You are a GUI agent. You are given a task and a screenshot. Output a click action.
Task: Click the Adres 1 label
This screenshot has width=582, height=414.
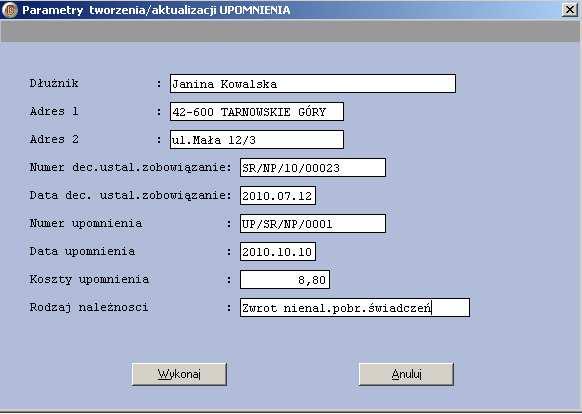[x=54, y=111]
